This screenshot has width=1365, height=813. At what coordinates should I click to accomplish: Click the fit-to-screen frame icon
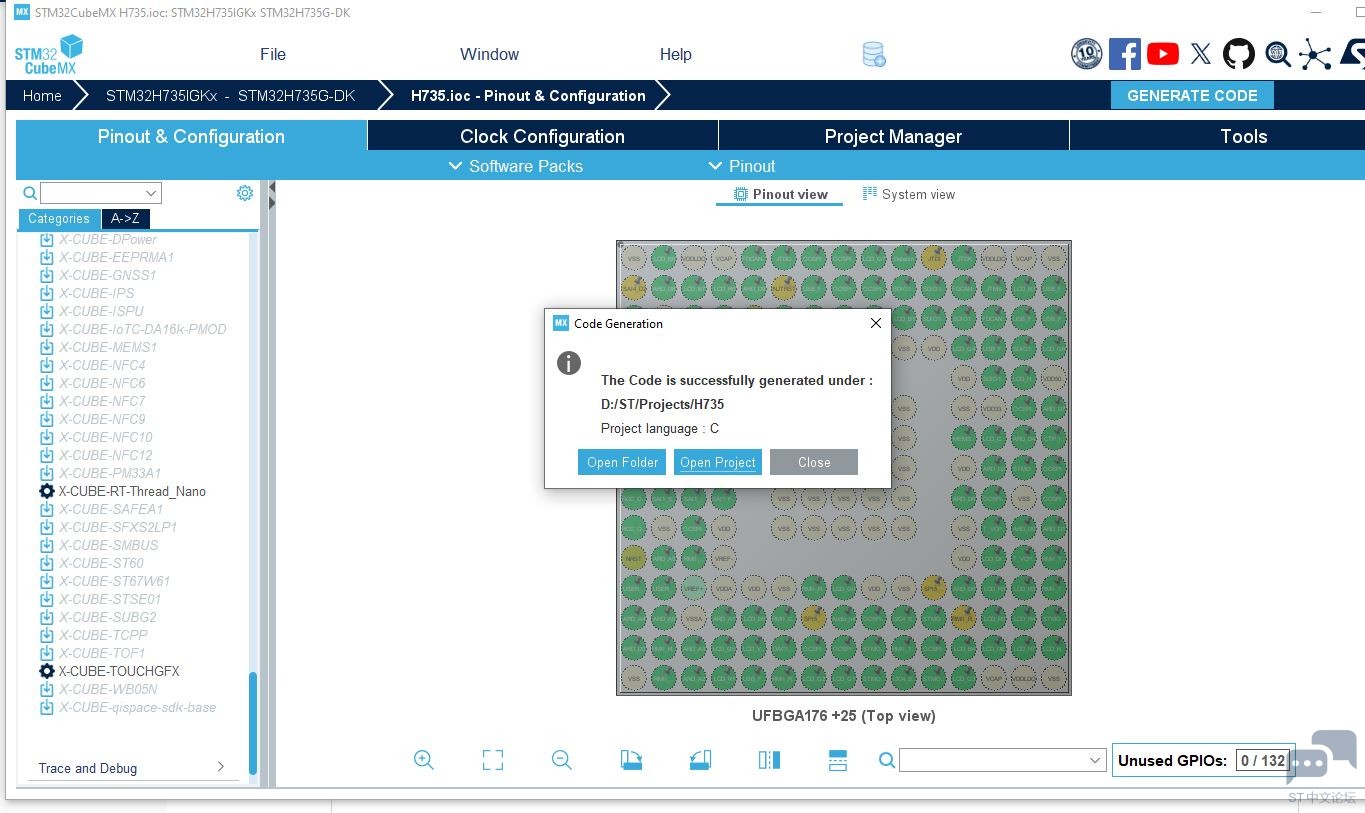click(x=493, y=760)
